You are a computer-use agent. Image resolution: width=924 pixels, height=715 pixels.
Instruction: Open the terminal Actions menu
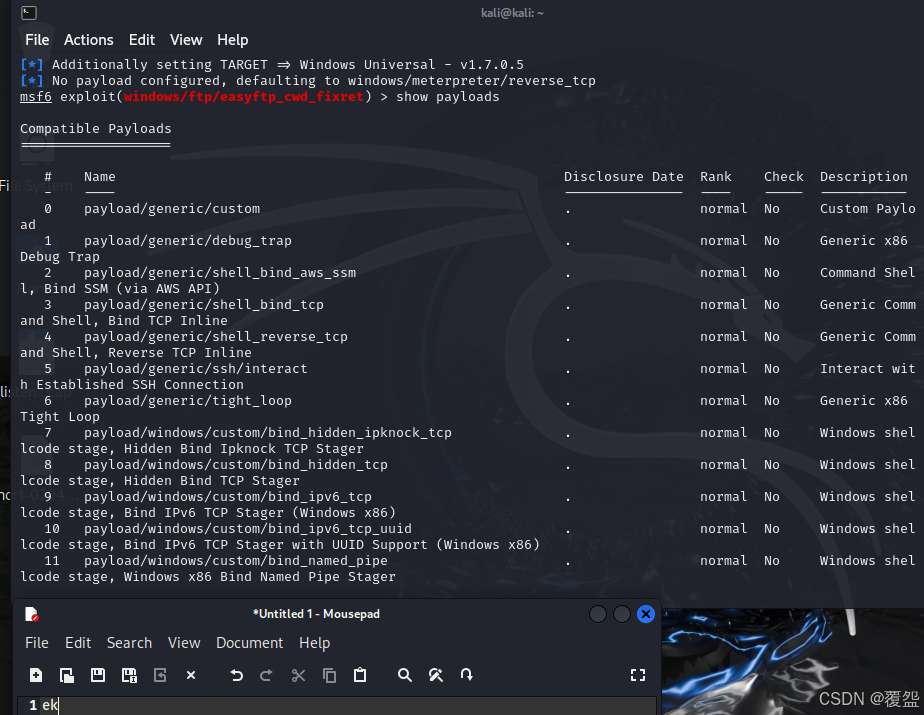coord(88,39)
